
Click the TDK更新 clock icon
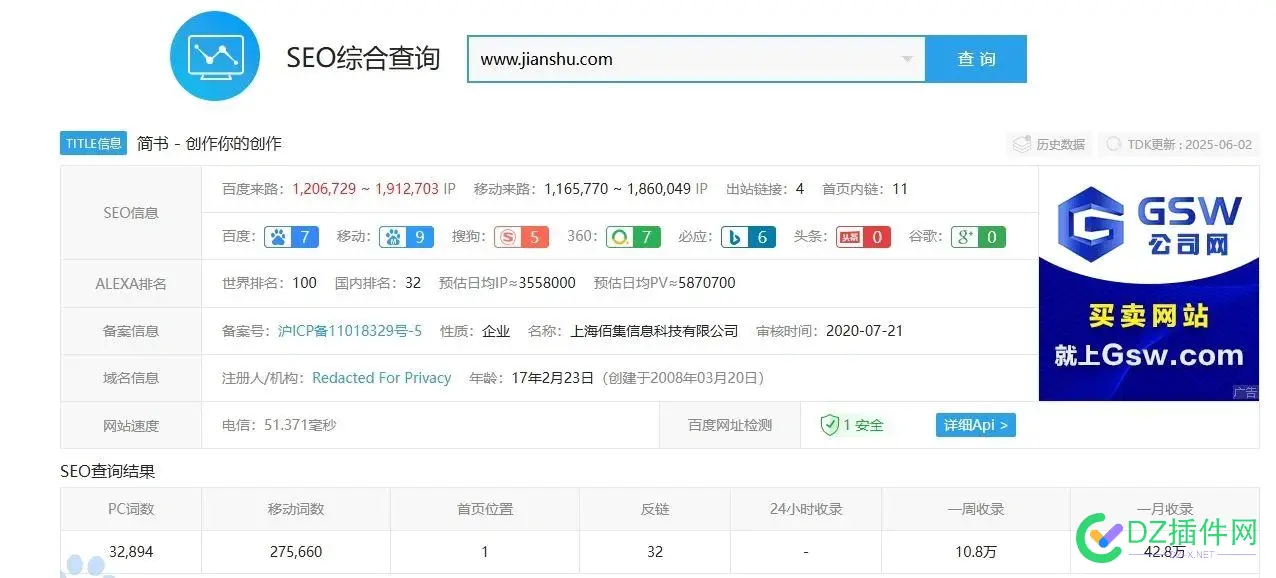click(x=1111, y=143)
